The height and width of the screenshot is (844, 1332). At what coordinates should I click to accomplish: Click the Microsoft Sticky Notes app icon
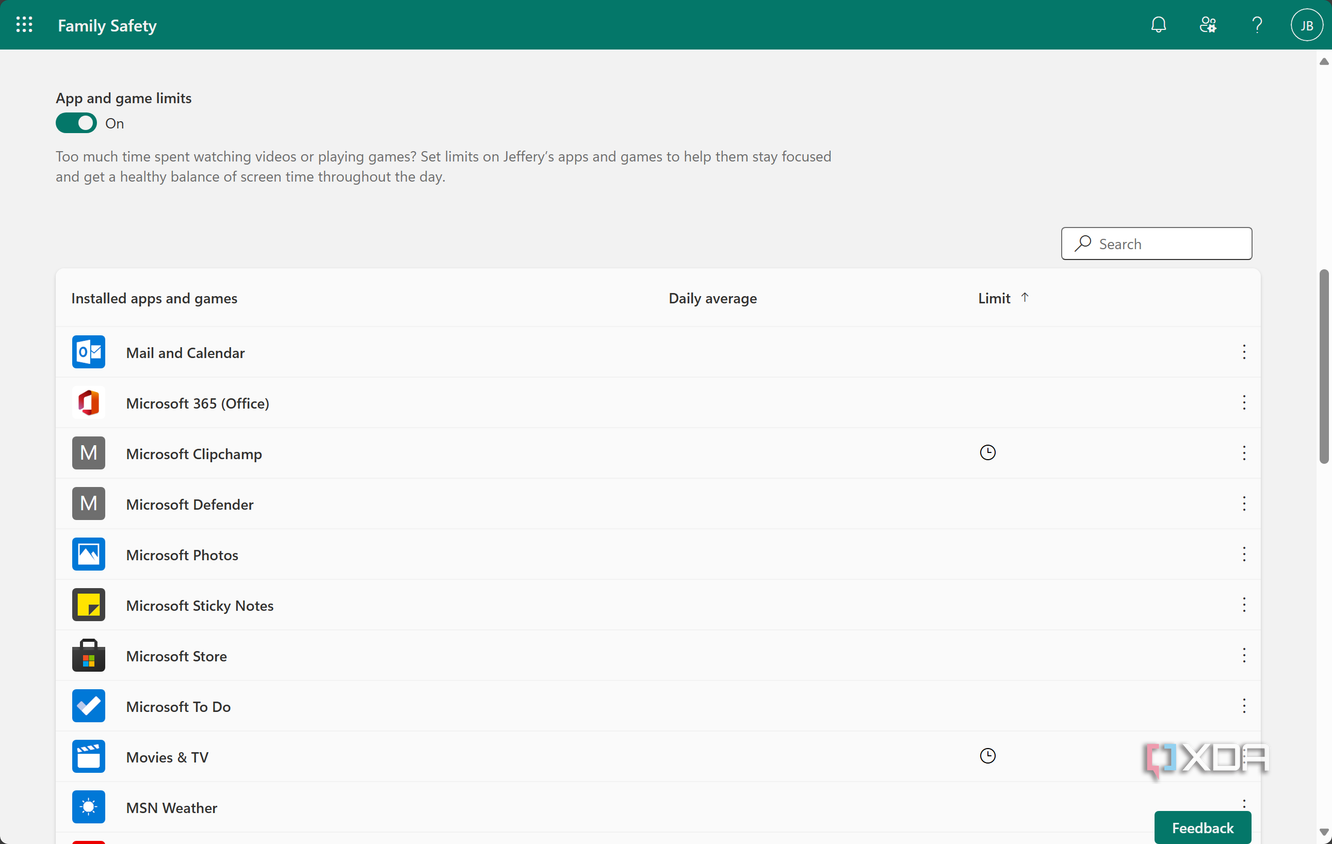coord(89,605)
